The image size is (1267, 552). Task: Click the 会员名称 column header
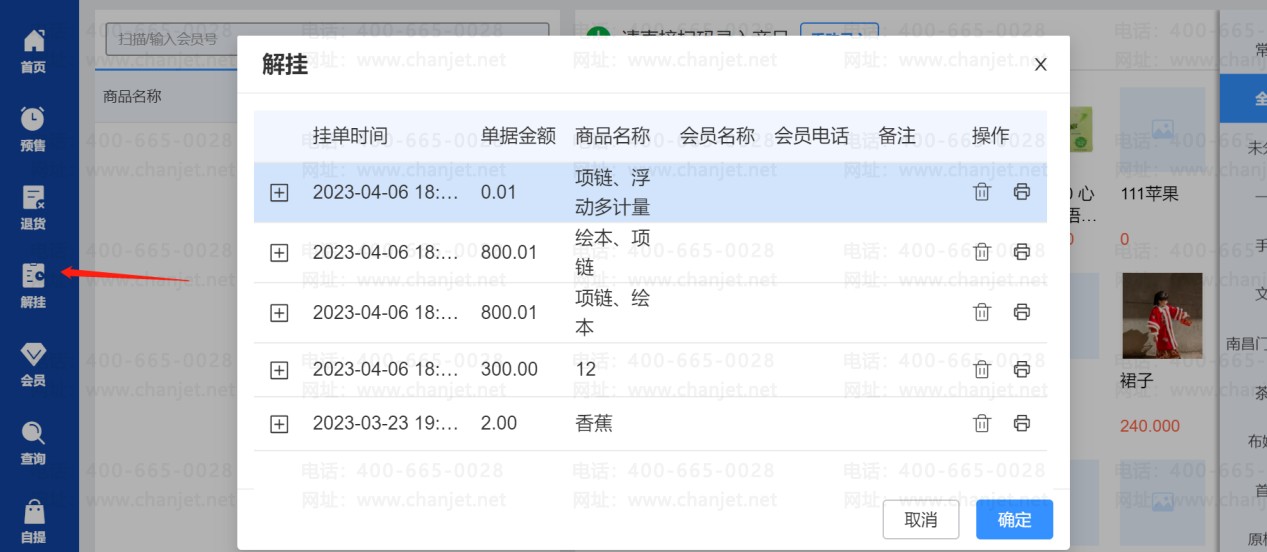(x=717, y=136)
